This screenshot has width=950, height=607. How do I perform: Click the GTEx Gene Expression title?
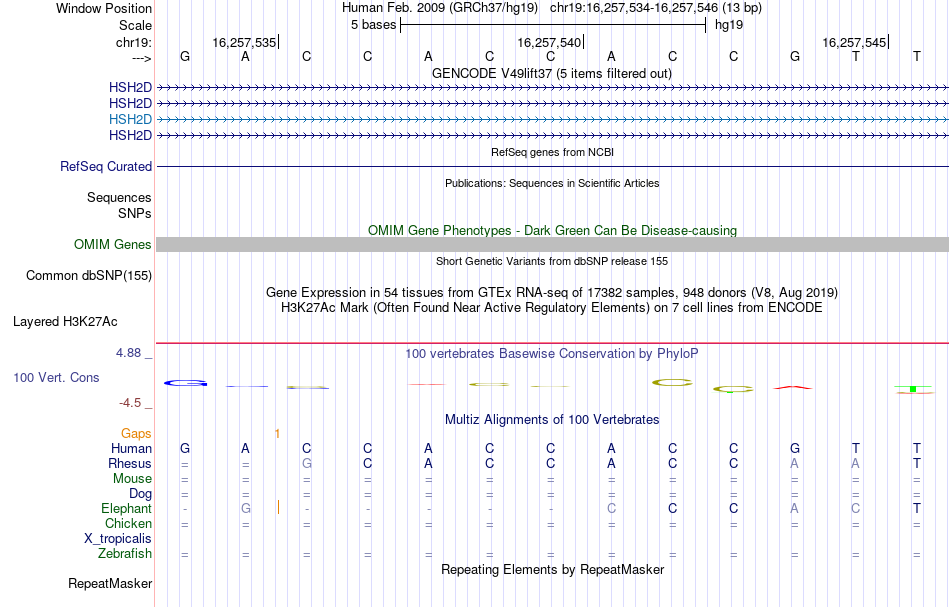click(552, 293)
